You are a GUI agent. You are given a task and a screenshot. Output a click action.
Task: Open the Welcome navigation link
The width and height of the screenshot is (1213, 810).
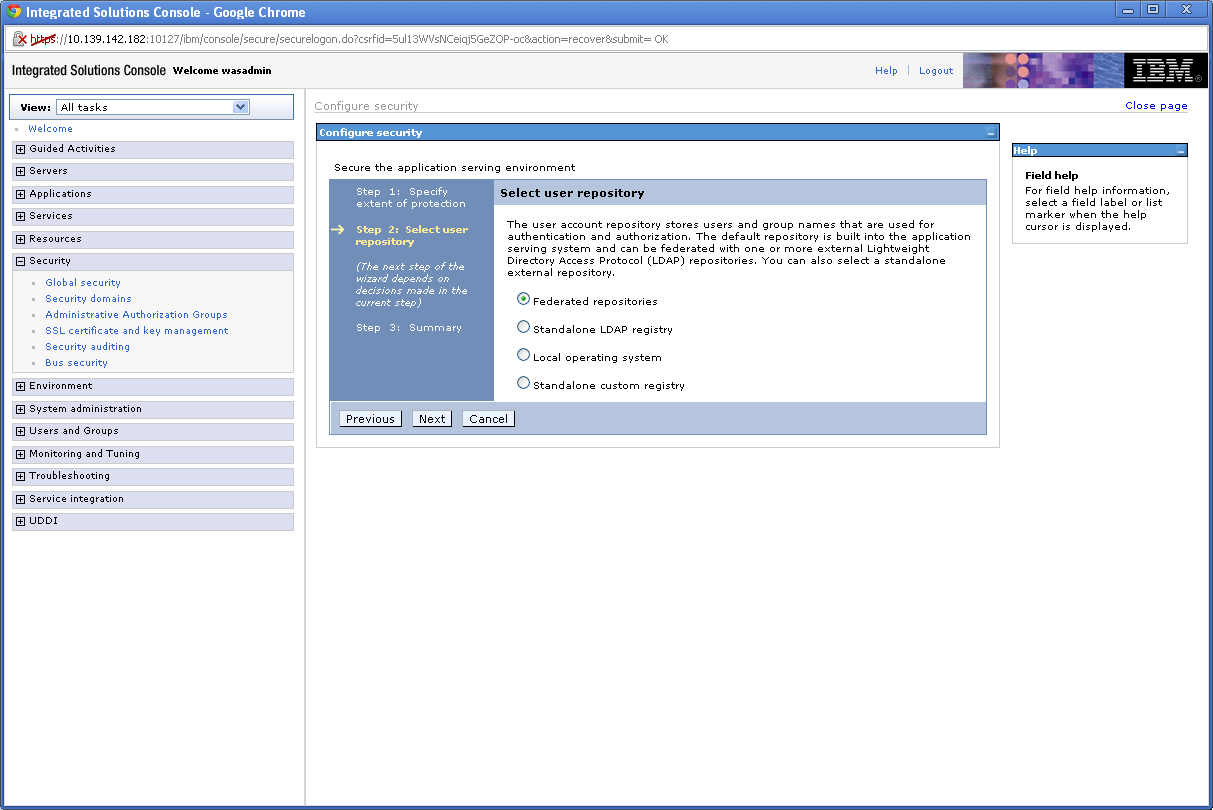click(50, 129)
